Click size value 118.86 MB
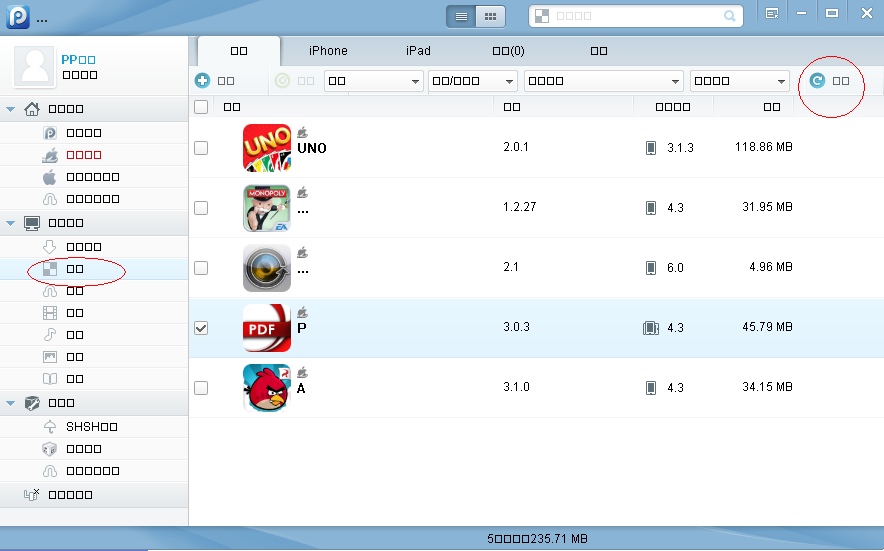This screenshot has height=551, width=884. [764, 147]
